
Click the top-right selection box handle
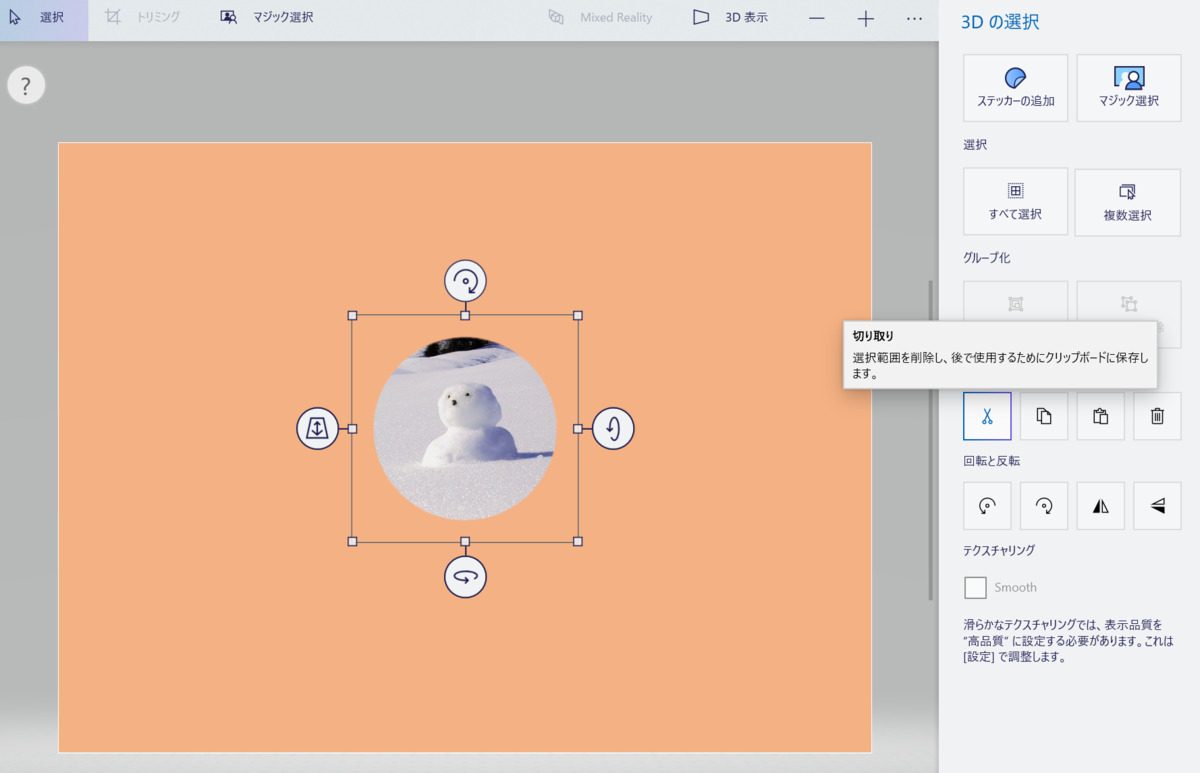pos(578,315)
